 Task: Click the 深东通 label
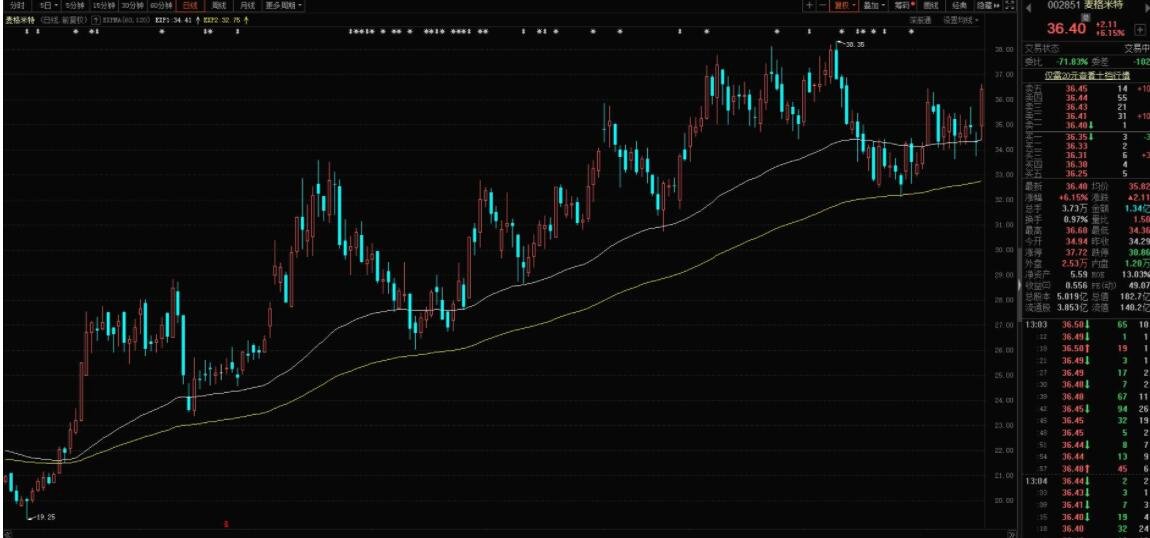pos(920,21)
